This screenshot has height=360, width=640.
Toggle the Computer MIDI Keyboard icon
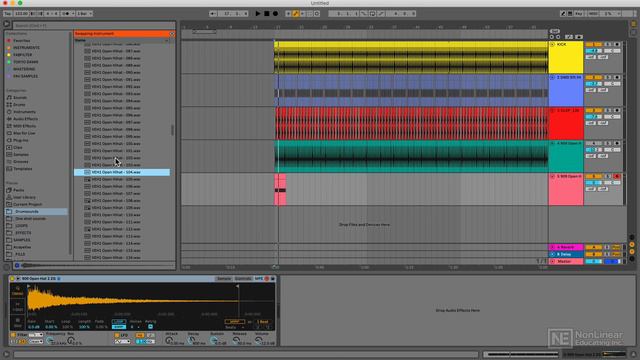tap(570, 13)
